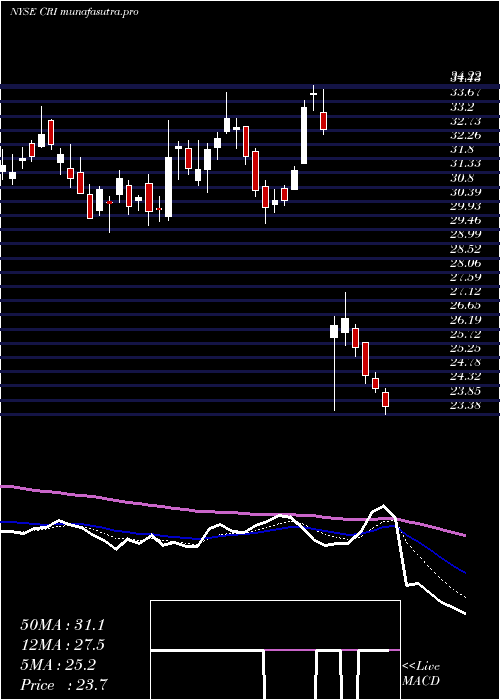The image size is (500, 700).
Task: Select the 30.39 price level label
Action: [465, 192]
